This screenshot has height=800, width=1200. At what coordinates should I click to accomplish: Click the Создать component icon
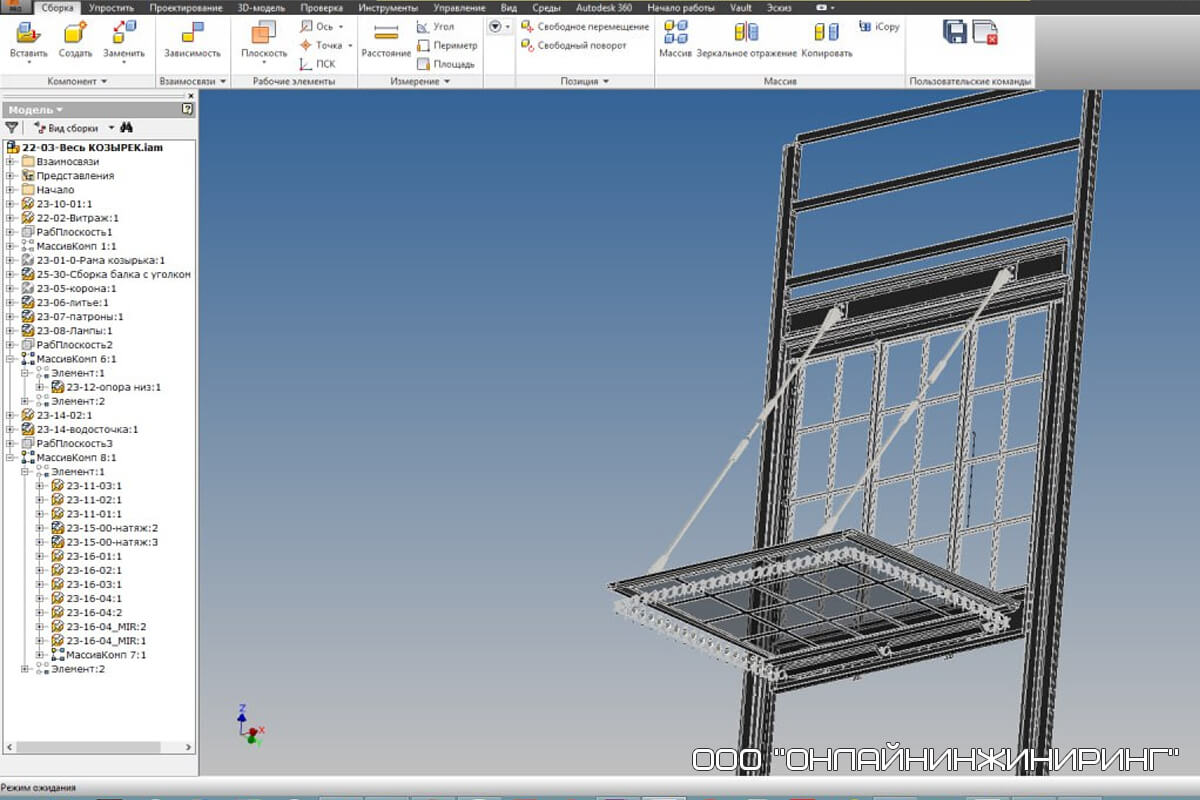[75, 33]
